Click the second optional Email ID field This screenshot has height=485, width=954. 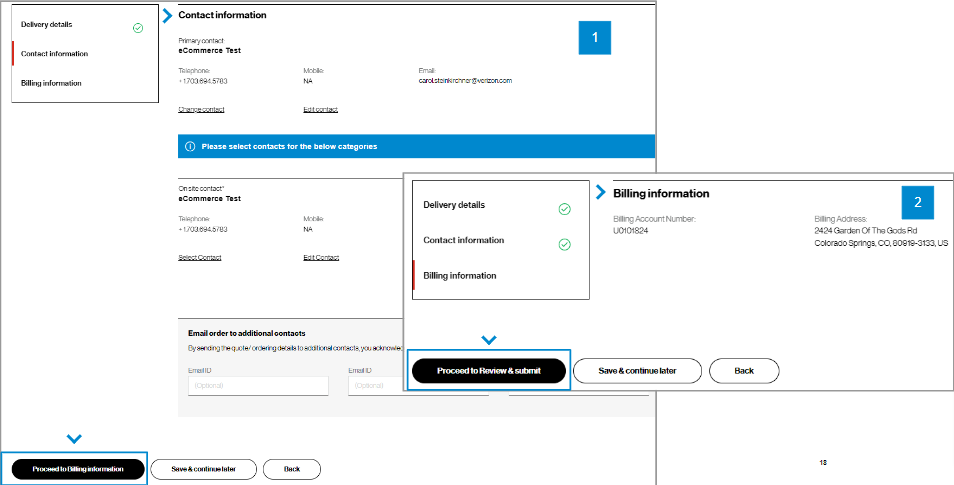coord(419,386)
